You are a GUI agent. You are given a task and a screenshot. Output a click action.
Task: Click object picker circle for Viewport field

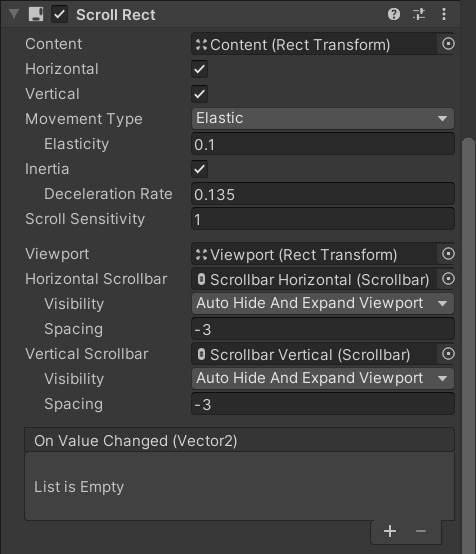point(448,254)
